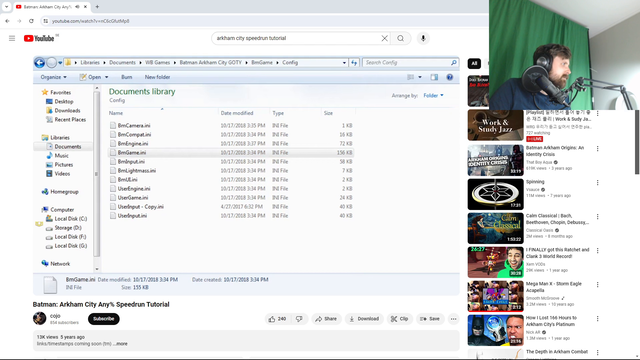Open options menu for Mega Man X video

[598, 284]
